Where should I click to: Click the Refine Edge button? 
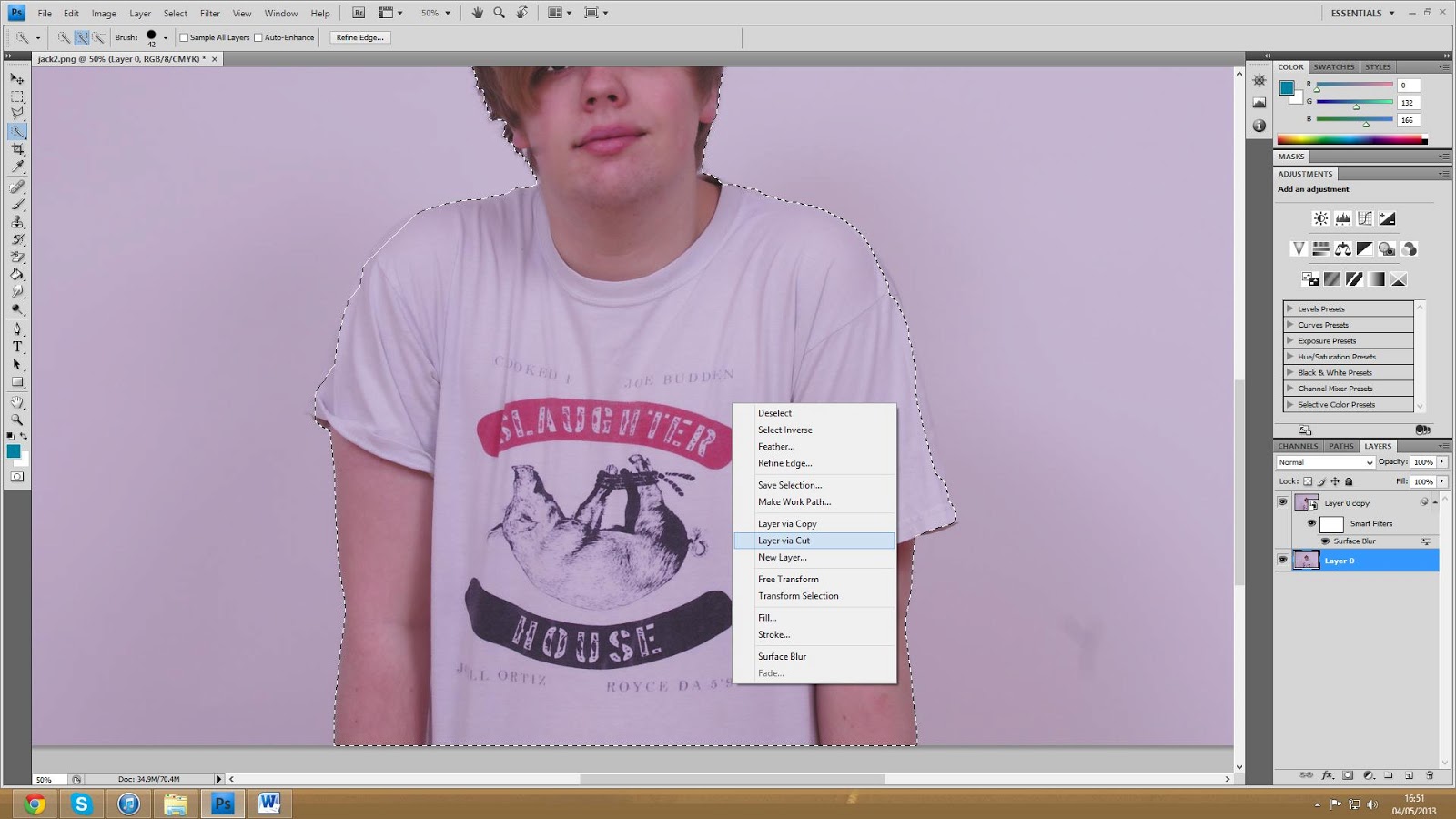[x=359, y=37]
